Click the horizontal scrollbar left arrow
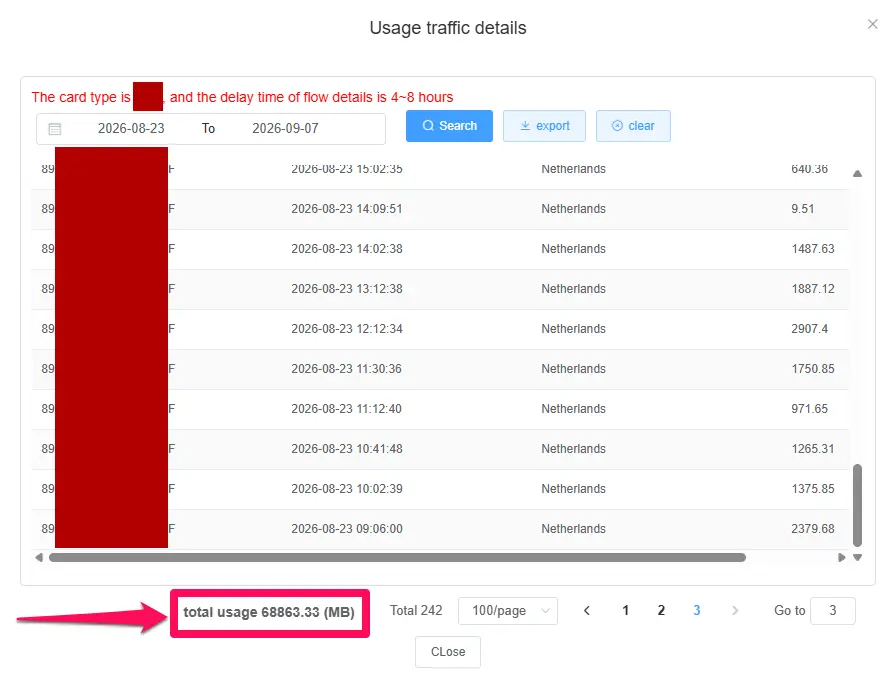885x674 pixels. 39,558
